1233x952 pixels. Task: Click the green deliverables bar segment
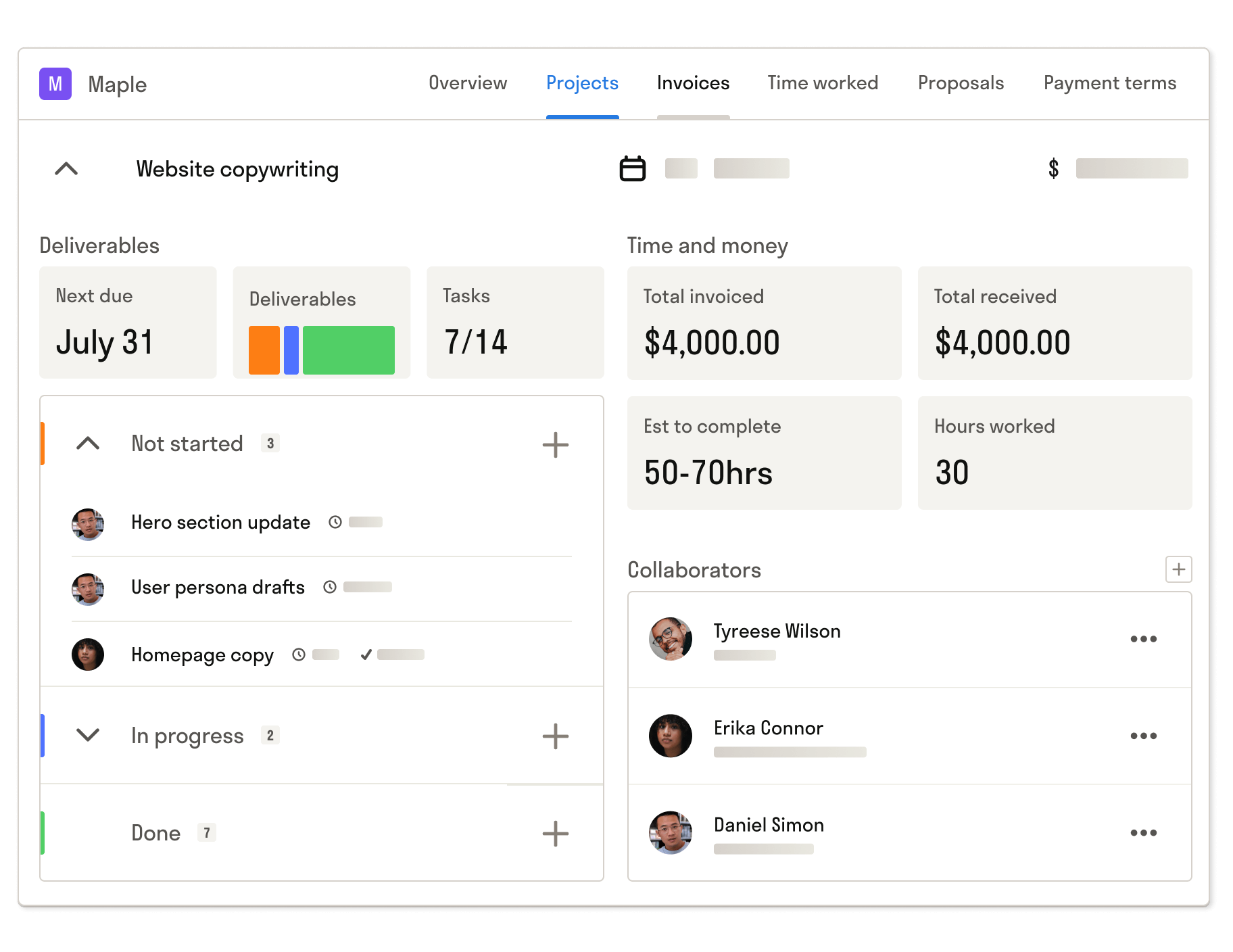(349, 350)
